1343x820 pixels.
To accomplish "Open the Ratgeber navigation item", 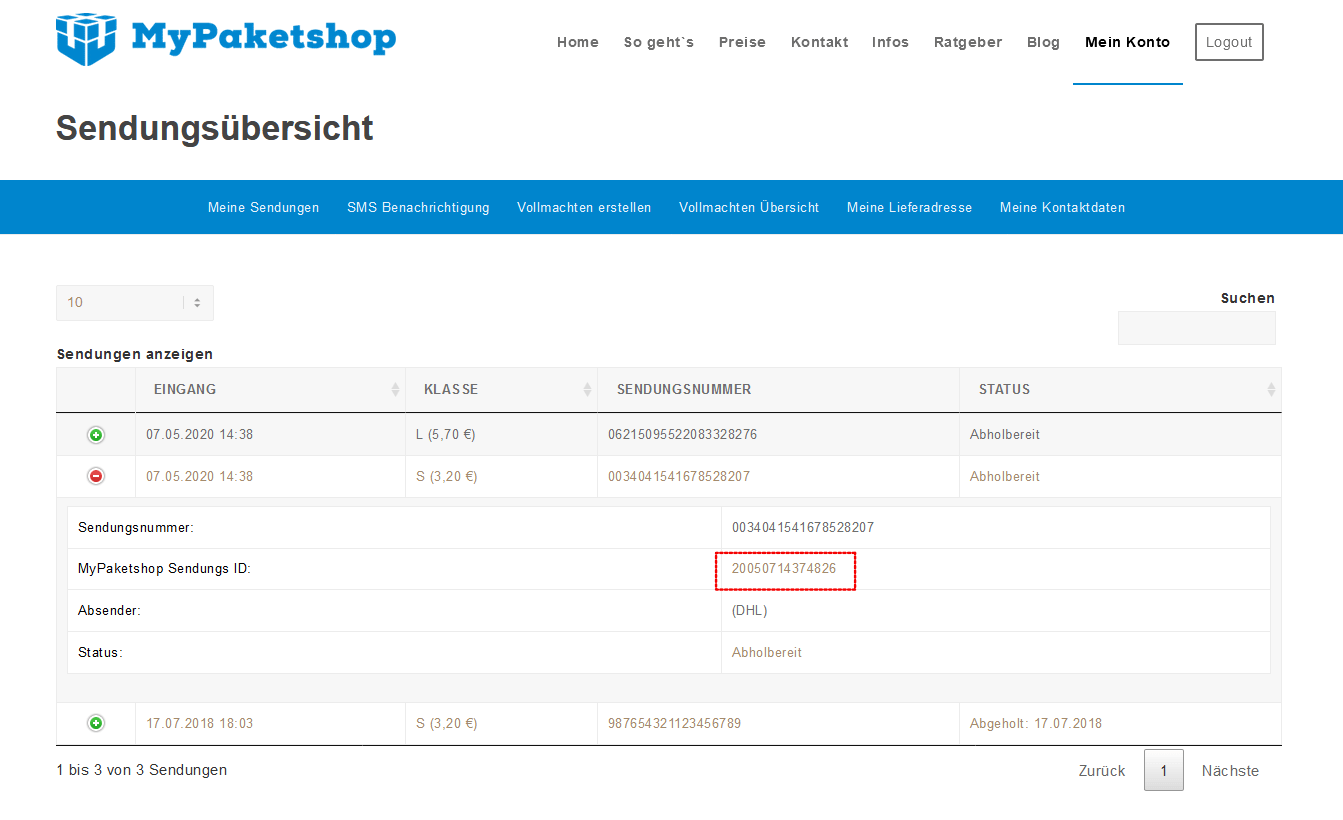I will 968,42.
